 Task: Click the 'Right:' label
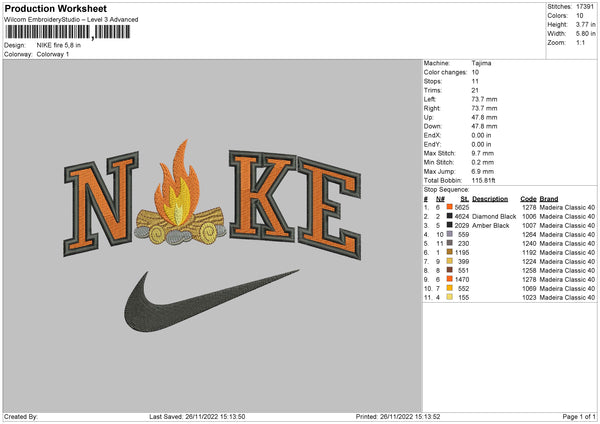point(432,108)
